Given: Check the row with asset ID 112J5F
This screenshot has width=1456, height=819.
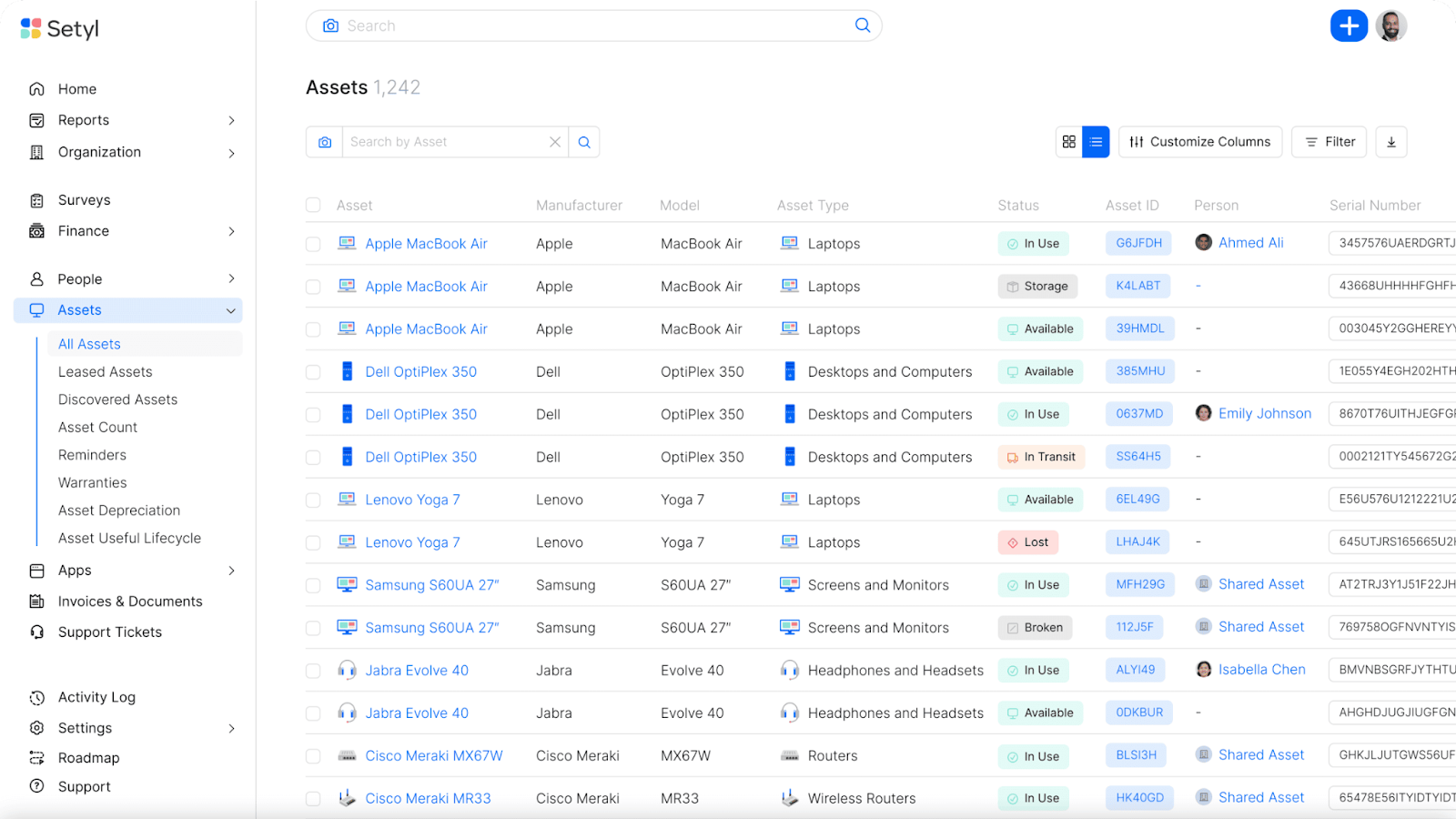Looking at the screenshot, I should coord(313,629).
